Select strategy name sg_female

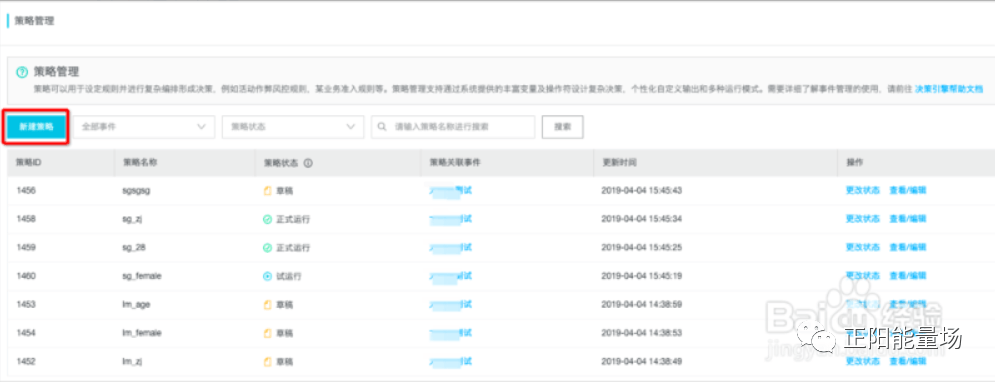tap(142, 277)
